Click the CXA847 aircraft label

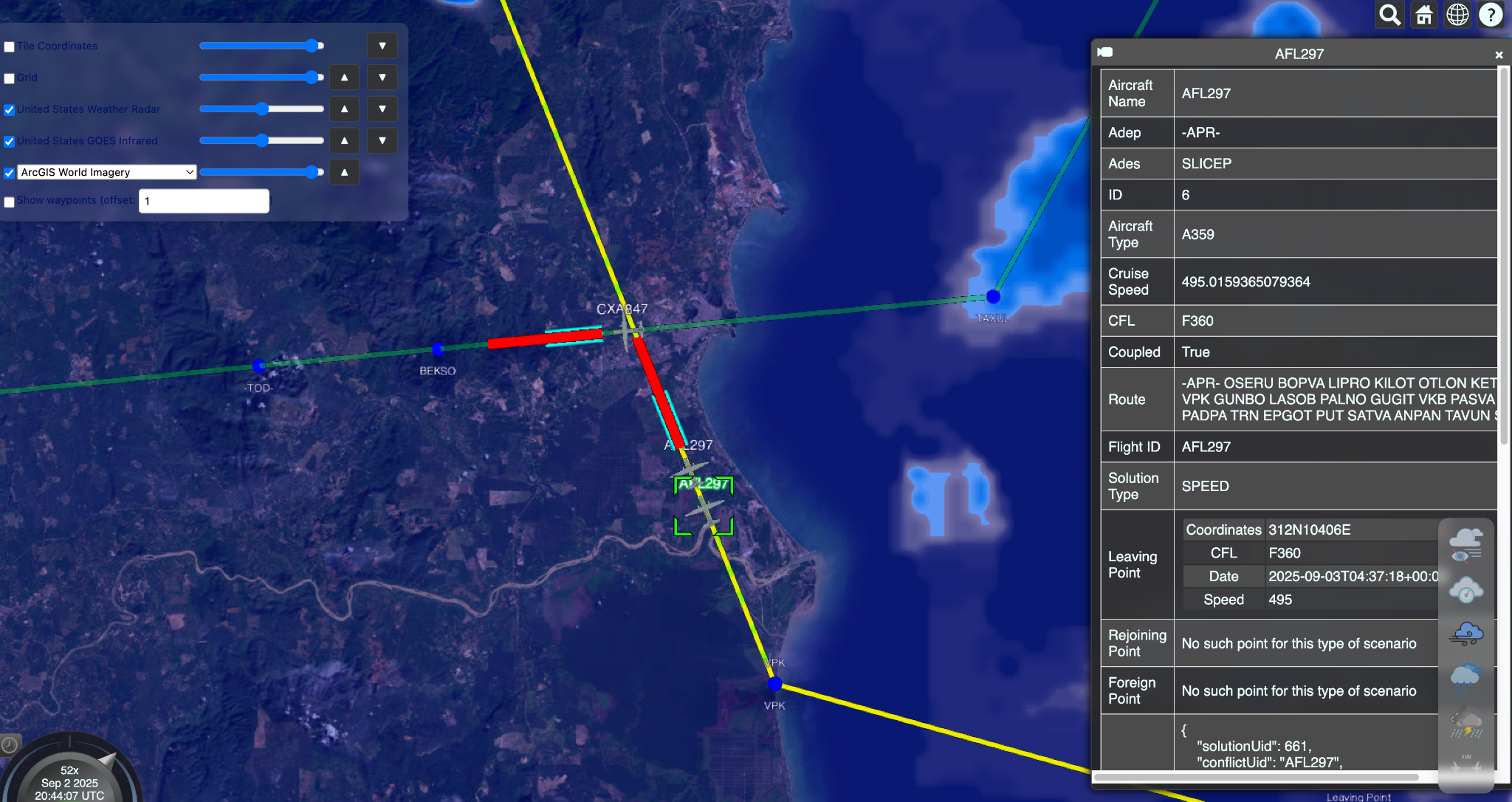(622, 309)
